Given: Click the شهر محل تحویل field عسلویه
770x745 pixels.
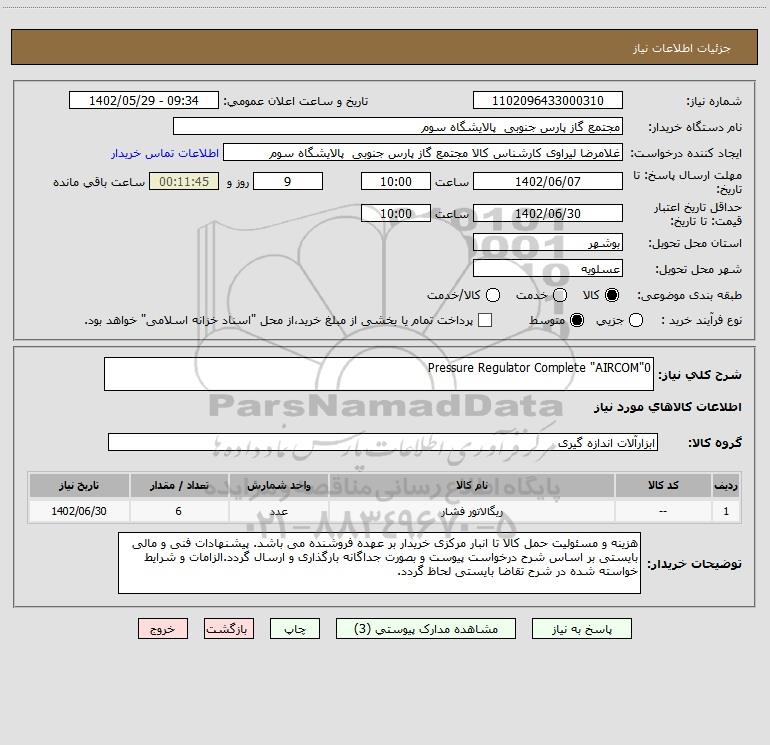Looking at the screenshot, I should (x=548, y=268).
